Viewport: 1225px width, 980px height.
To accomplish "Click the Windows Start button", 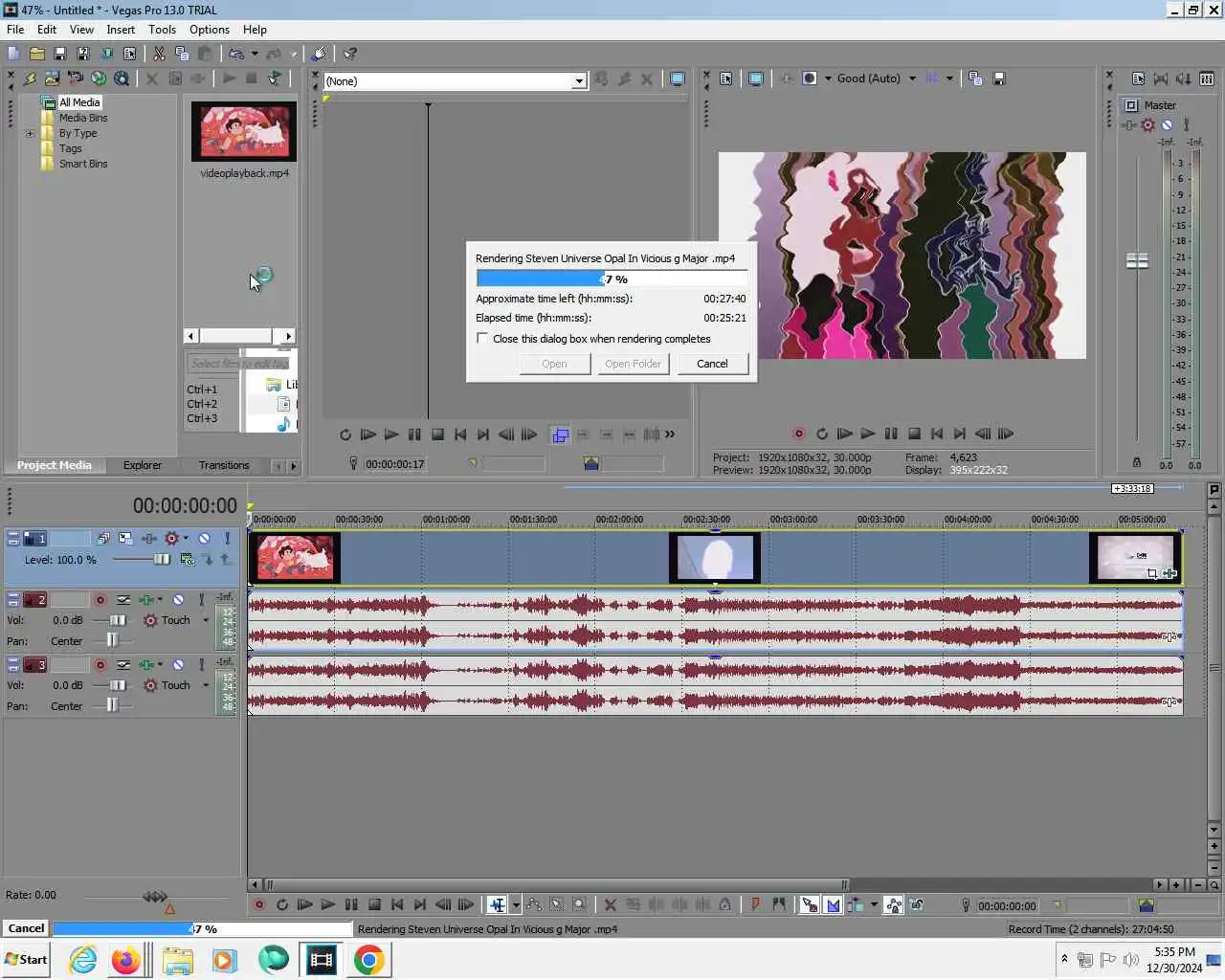I will coord(26,959).
